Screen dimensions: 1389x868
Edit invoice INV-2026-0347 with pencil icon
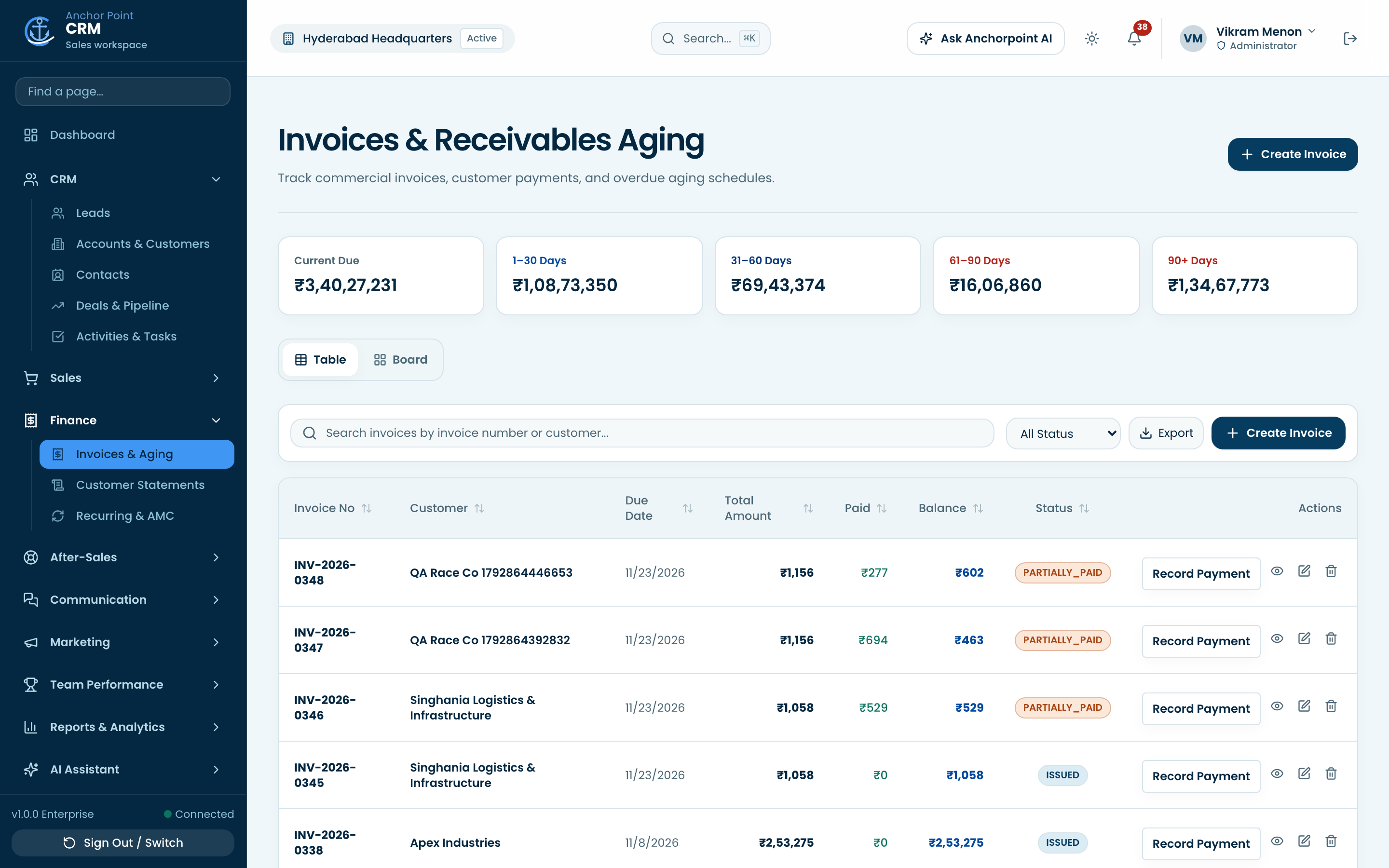[x=1304, y=638]
